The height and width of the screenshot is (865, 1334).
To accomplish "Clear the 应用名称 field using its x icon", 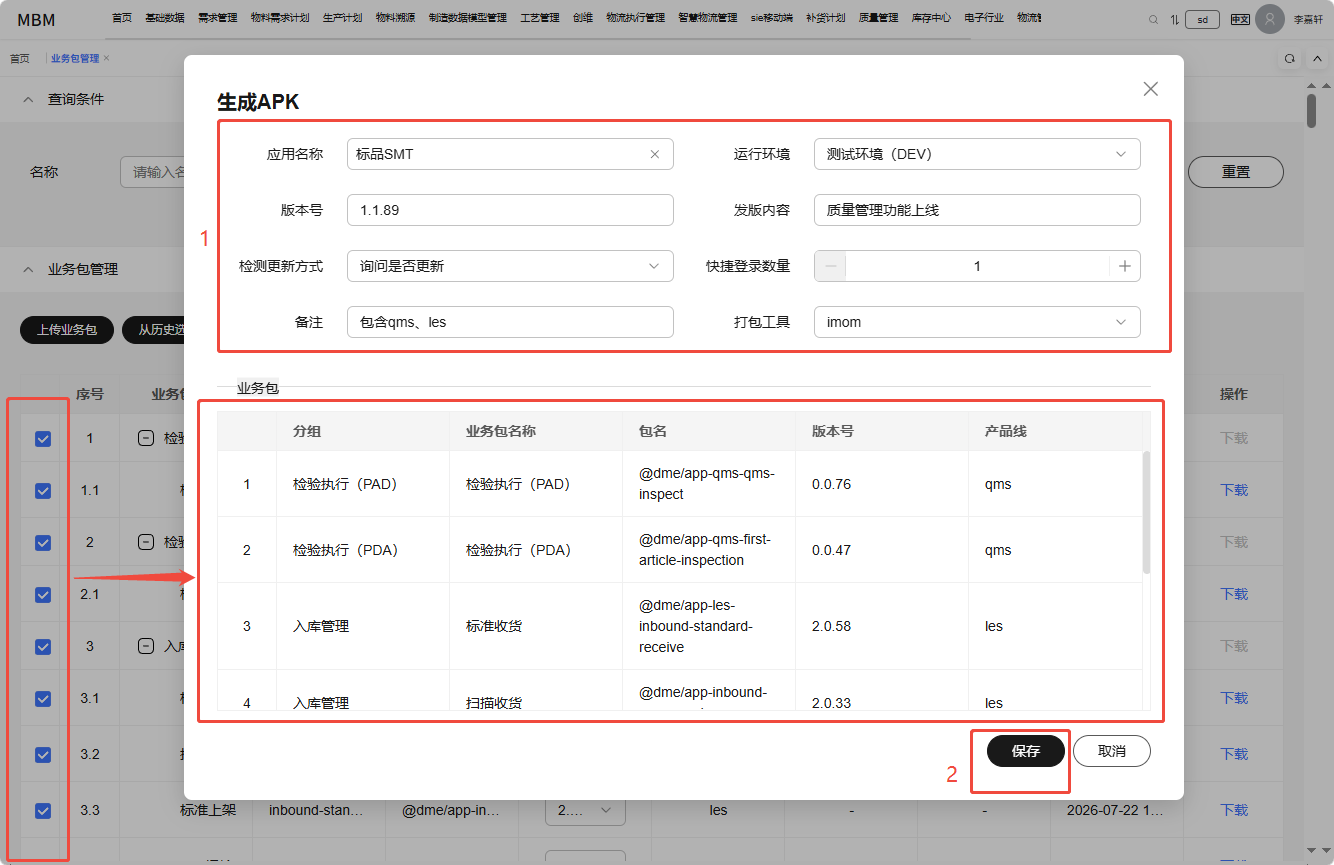I will [x=655, y=154].
